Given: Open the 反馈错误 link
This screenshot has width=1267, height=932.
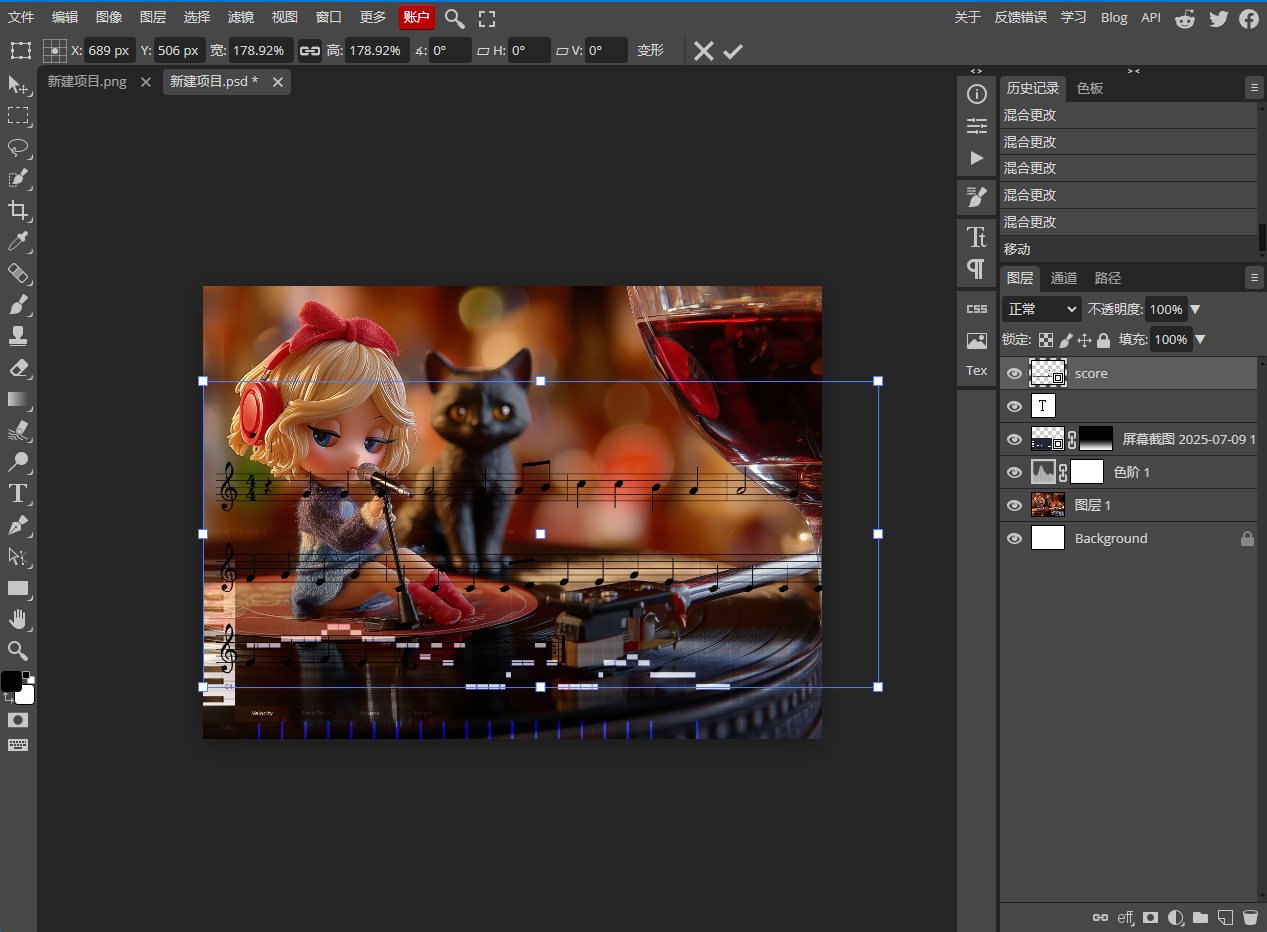Looking at the screenshot, I should pyautogui.click(x=1020, y=18).
